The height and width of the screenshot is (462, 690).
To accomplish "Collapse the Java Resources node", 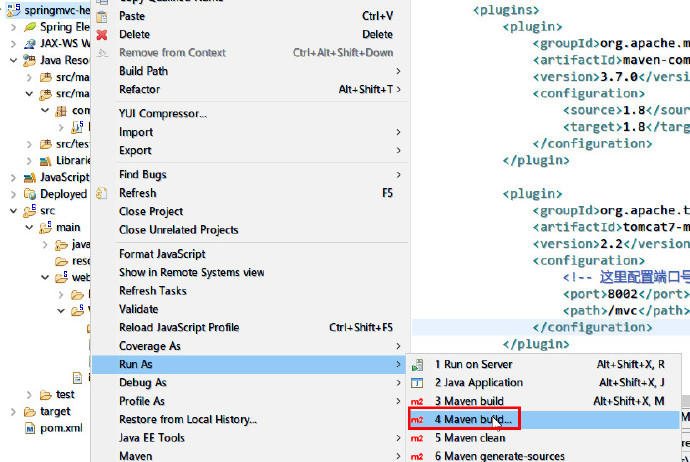I will pos(13,60).
